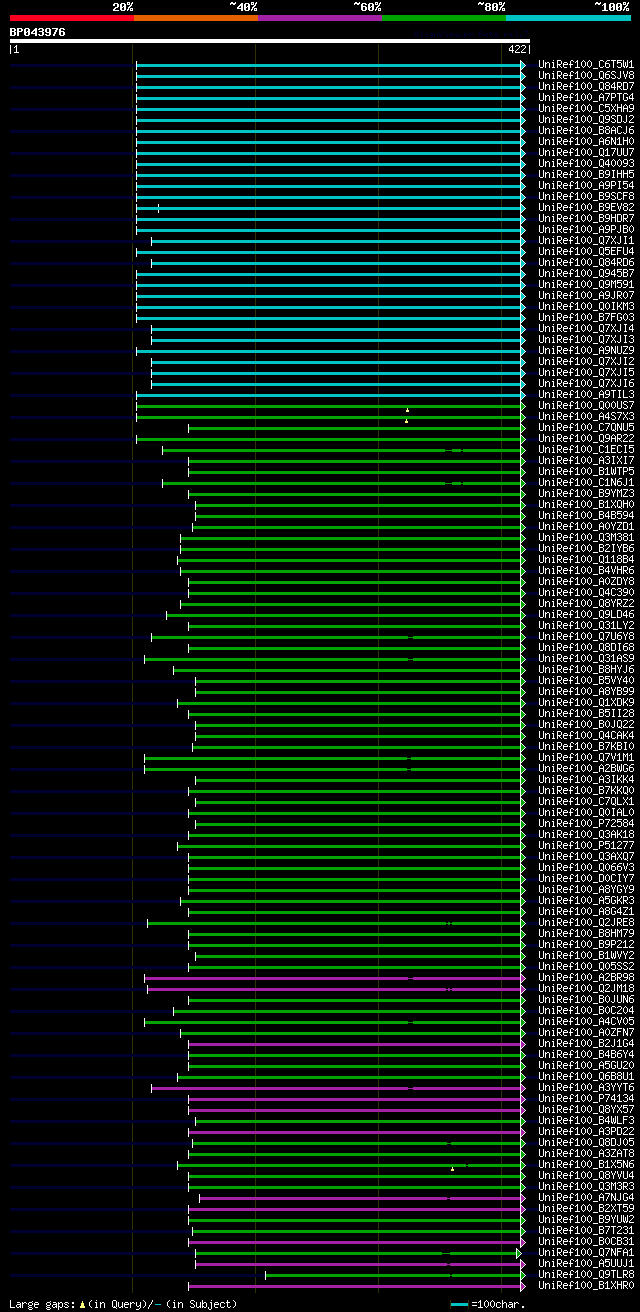Pick the UniRef100_C1N6J1 label
The width and height of the screenshot is (640, 1312).
pyautogui.click(x=586, y=482)
